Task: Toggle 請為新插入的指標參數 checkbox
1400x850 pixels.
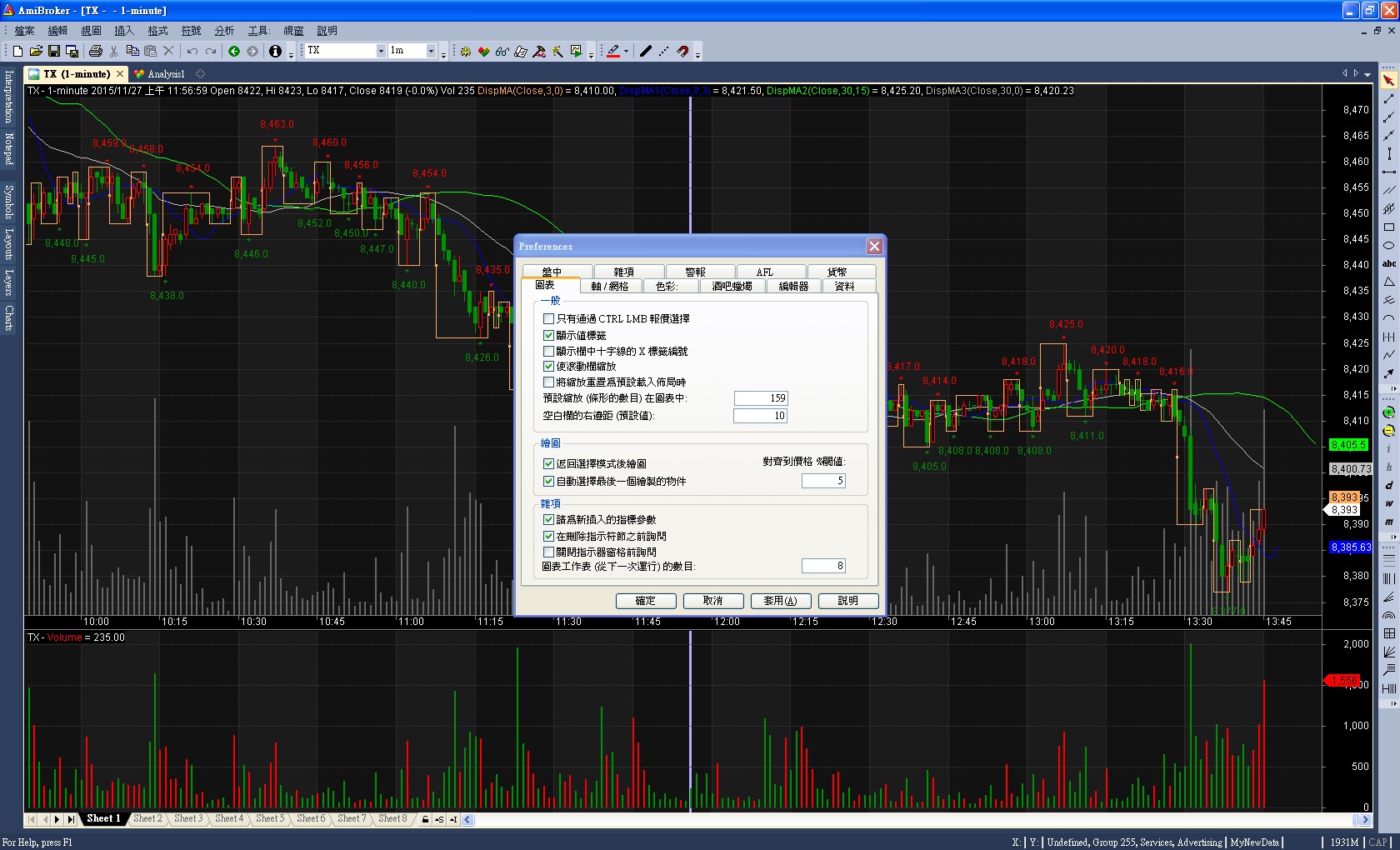Action: 548,520
